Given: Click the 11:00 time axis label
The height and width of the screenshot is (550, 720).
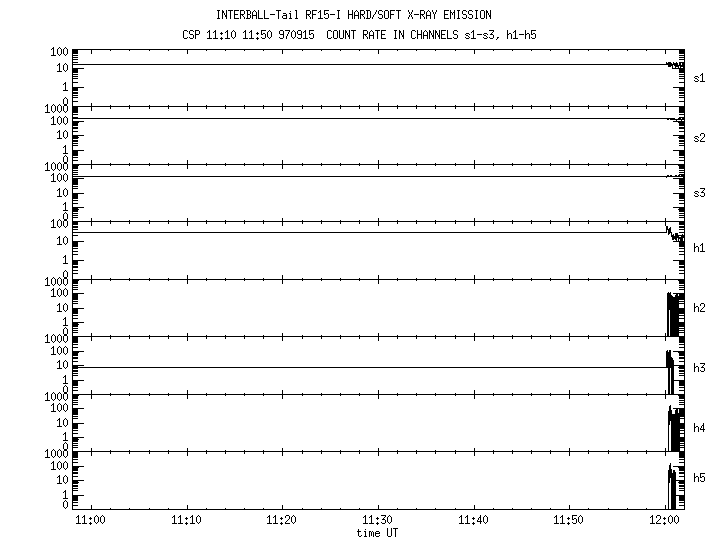Looking at the screenshot, I should click(90, 520).
